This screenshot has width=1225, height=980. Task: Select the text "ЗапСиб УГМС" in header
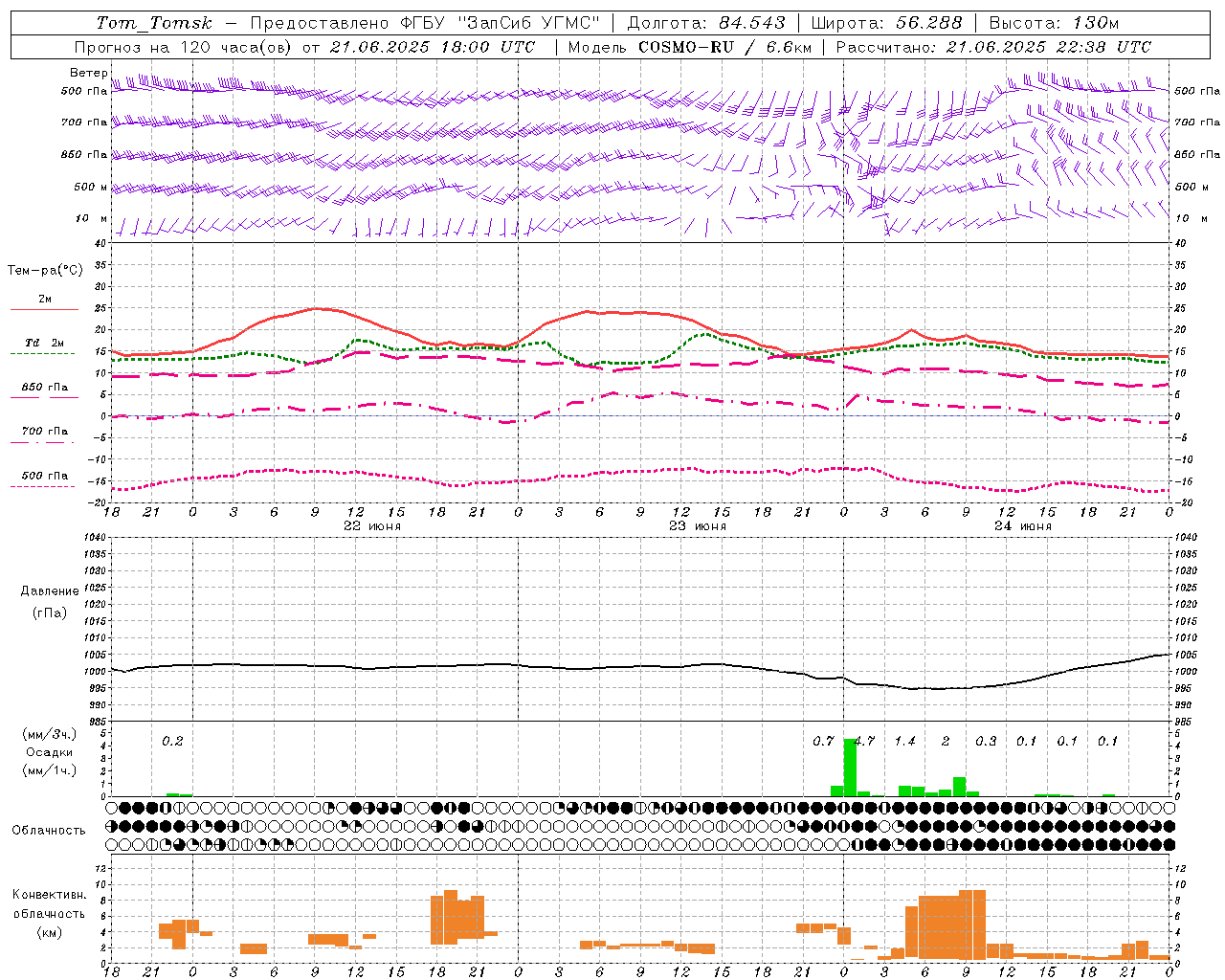(528, 23)
